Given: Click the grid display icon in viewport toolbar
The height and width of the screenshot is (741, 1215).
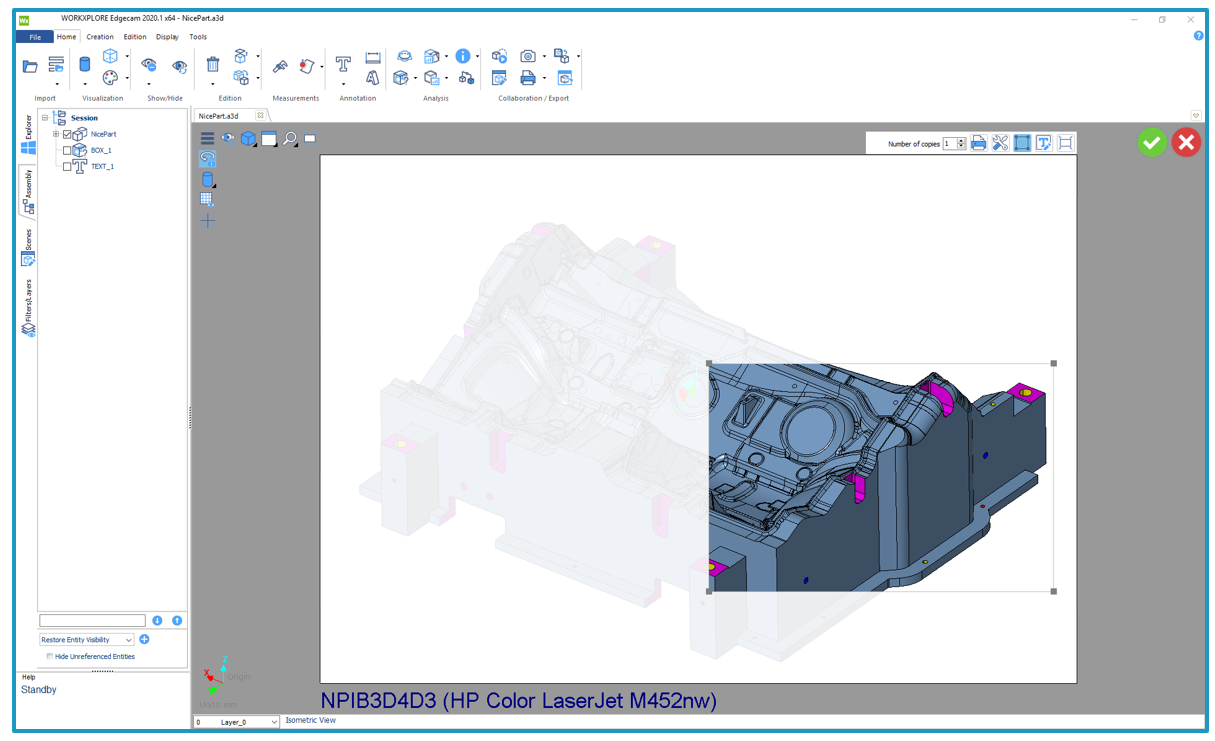Looking at the screenshot, I should [208, 200].
